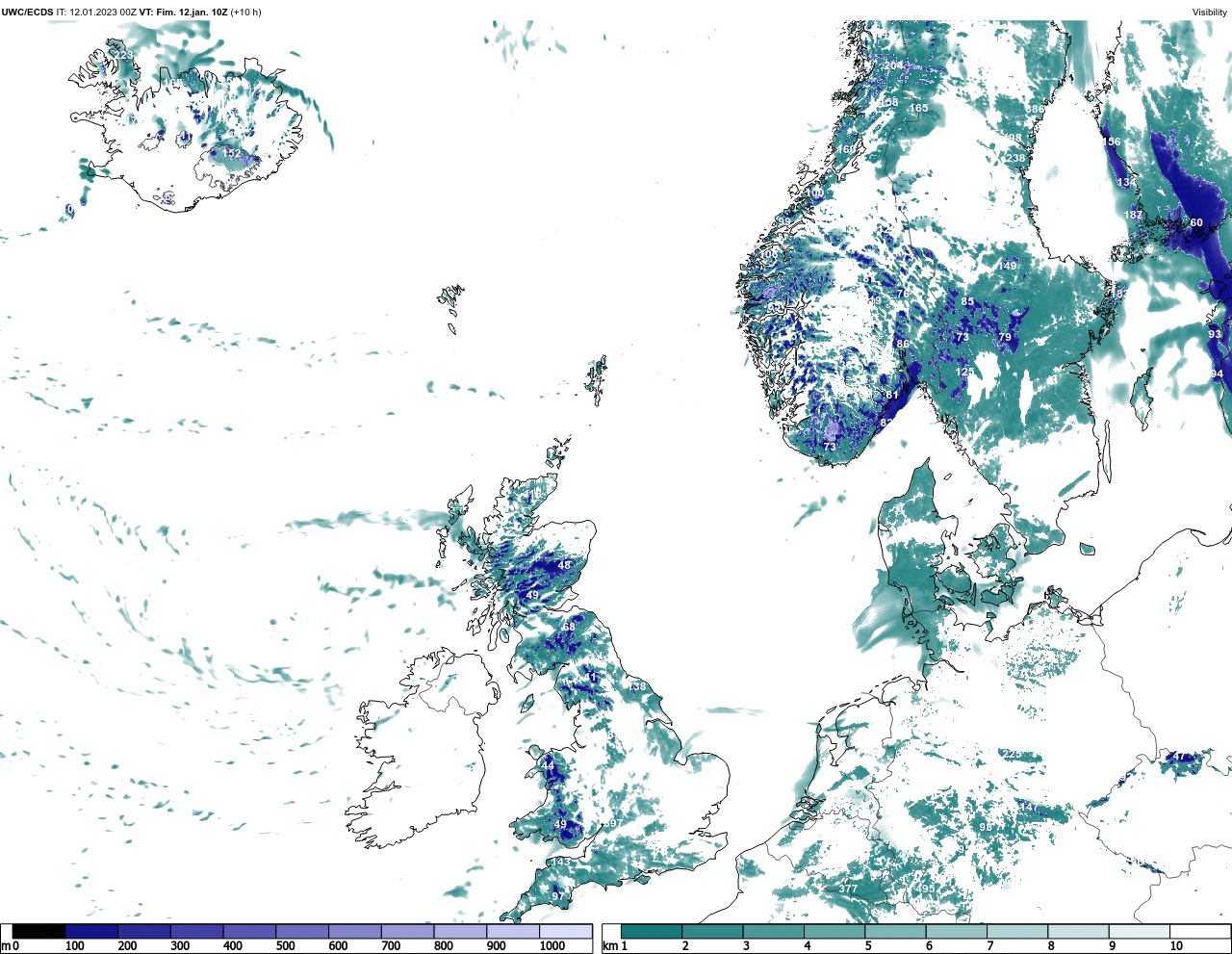Select the 'IT: 12.01.2023 00Z' text
This screenshot has width=1232, height=954.
coord(96,13)
